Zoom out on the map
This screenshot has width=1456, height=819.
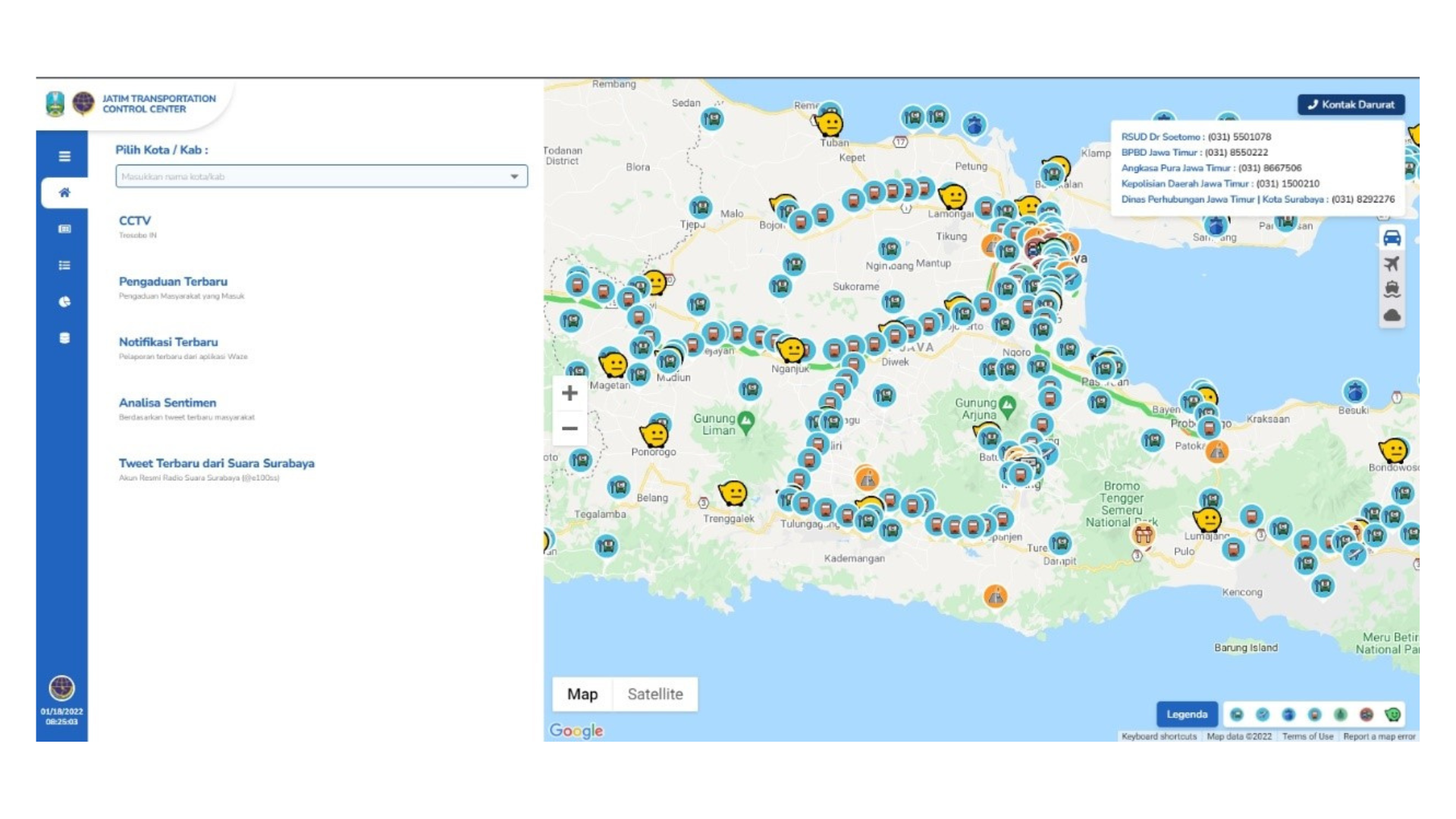pos(570,428)
